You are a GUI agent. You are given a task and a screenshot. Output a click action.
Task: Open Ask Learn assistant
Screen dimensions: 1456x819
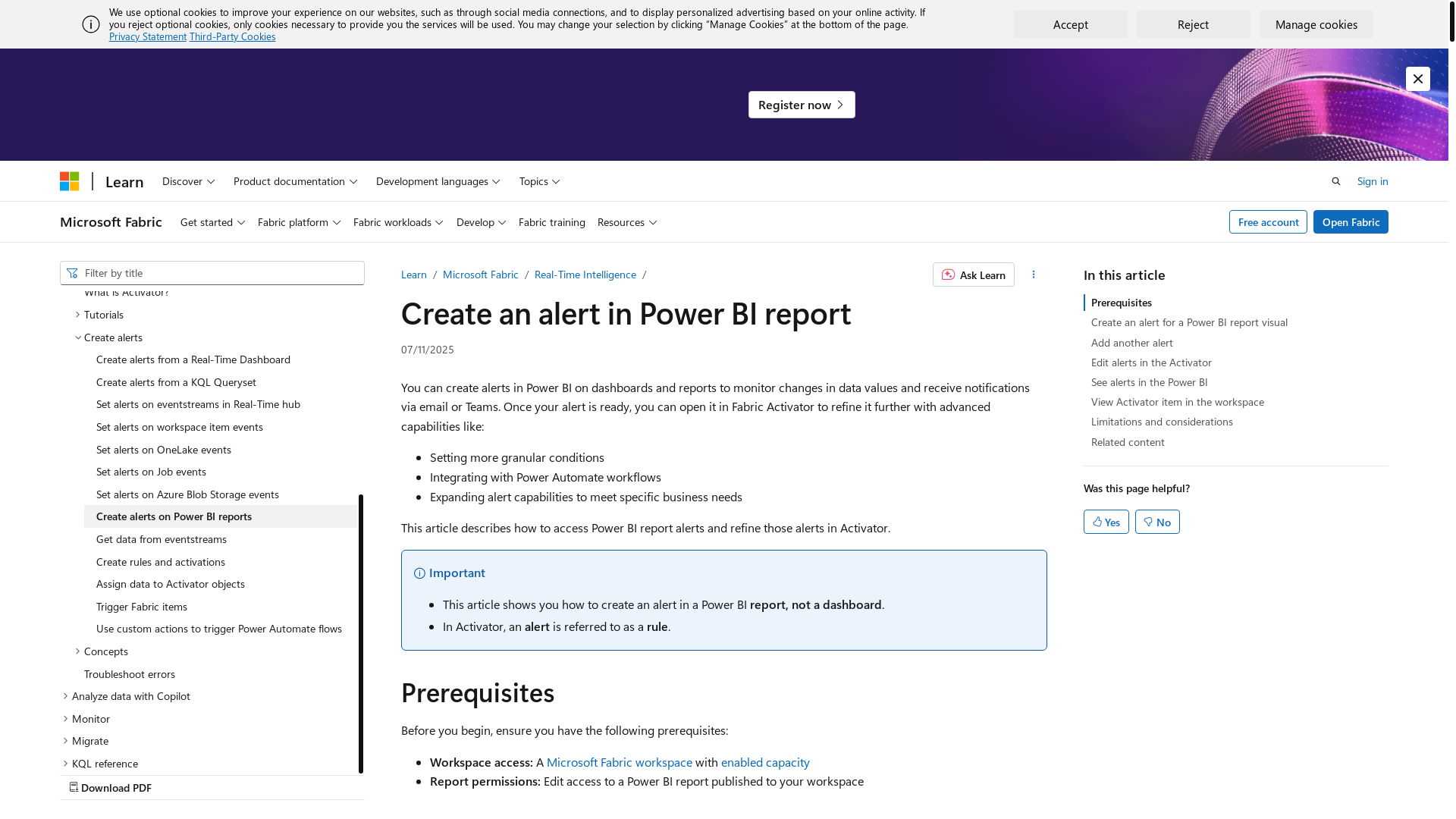click(974, 275)
